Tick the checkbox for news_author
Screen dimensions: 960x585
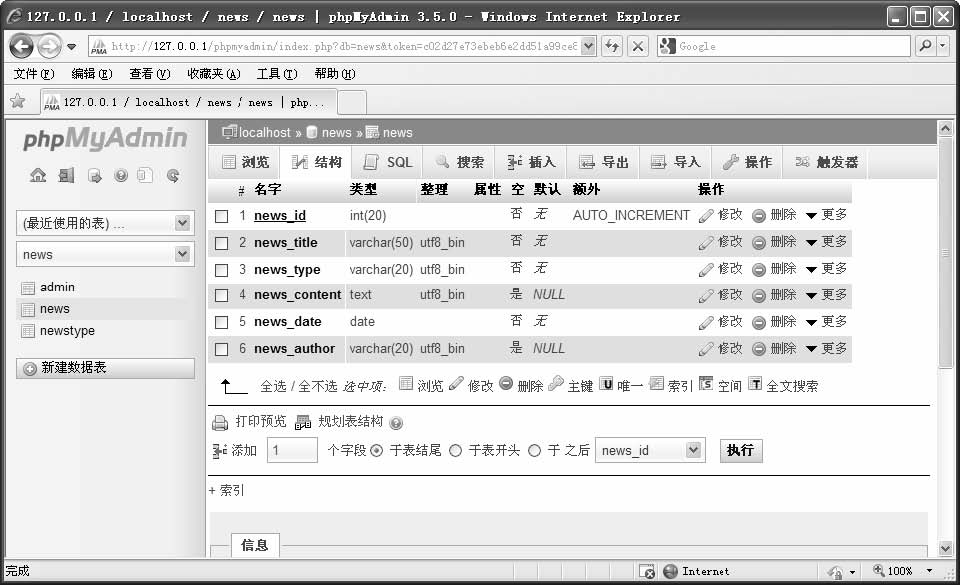[x=222, y=349]
